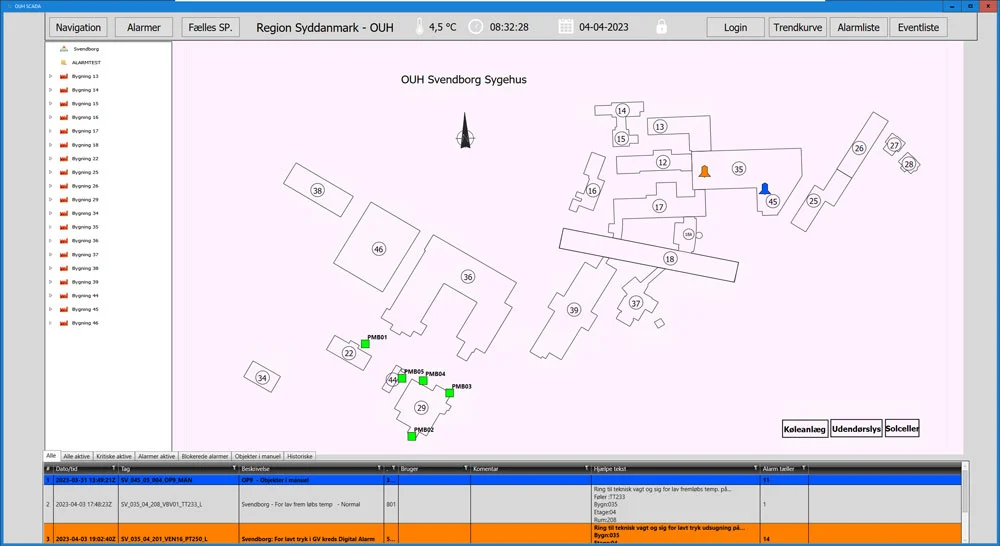The height and width of the screenshot is (546, 1000).
Task: Click the compass north arrow on map
Action: tap(463, 132)
